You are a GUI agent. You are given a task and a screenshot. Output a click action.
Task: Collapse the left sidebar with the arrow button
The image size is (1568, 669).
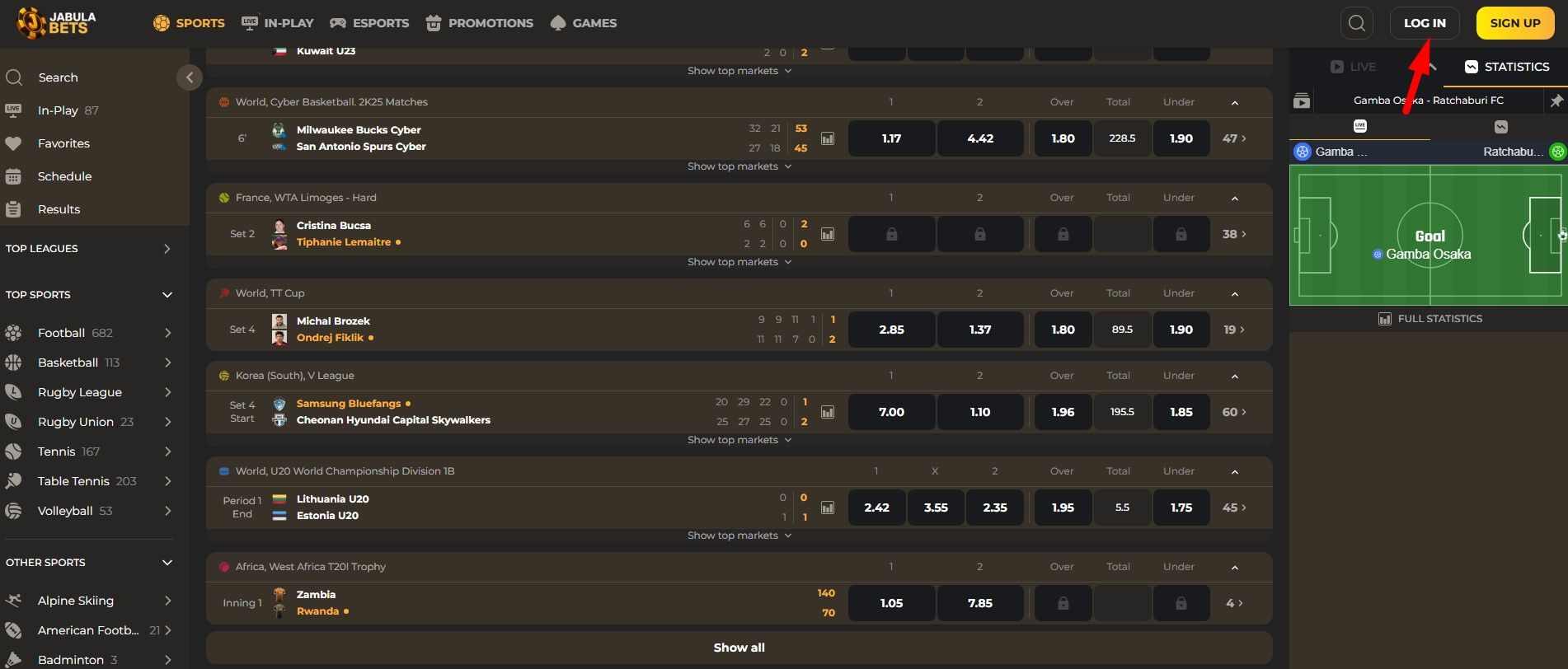[190, 77]
